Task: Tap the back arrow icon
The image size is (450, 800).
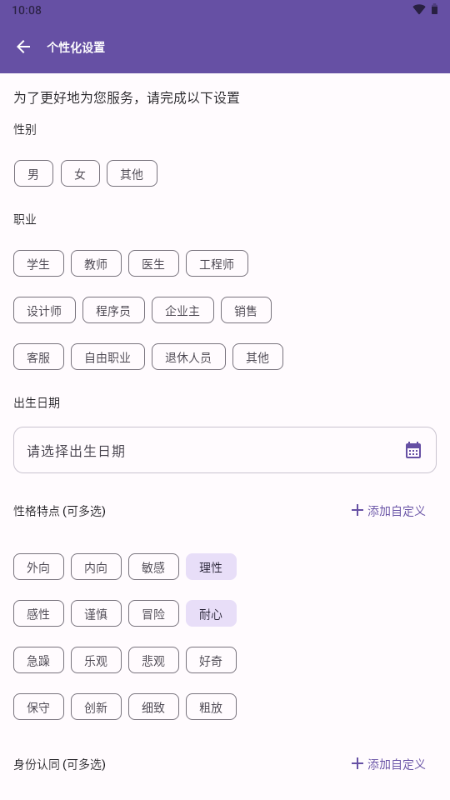Action: 23,47
